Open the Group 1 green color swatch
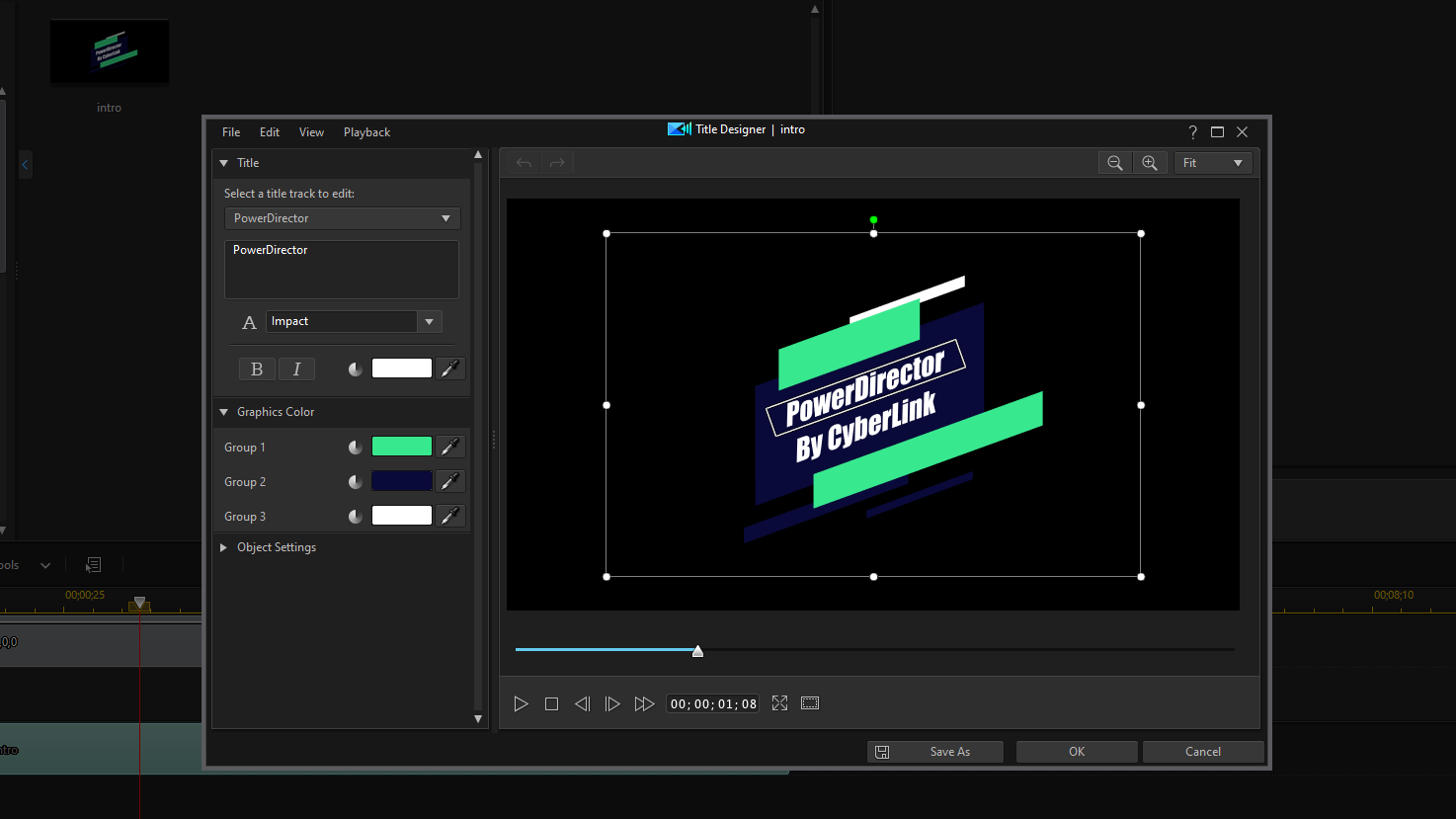1456x819 pixels. click(402, 447)
